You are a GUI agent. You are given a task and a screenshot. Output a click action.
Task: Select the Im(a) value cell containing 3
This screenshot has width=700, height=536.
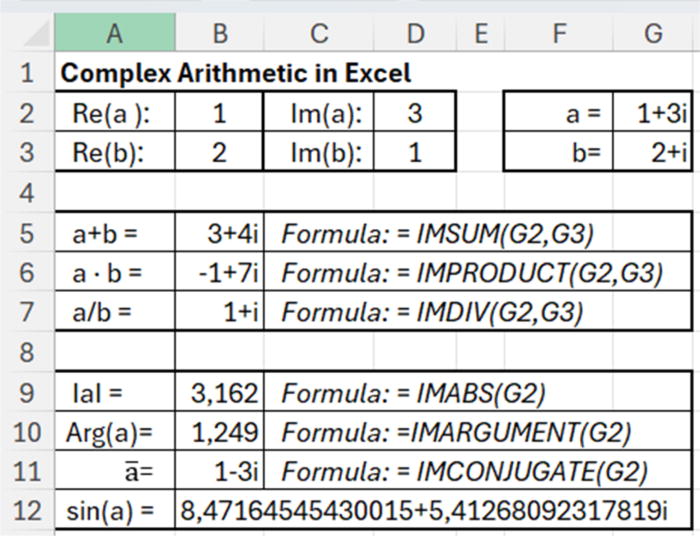click(415, 112)
